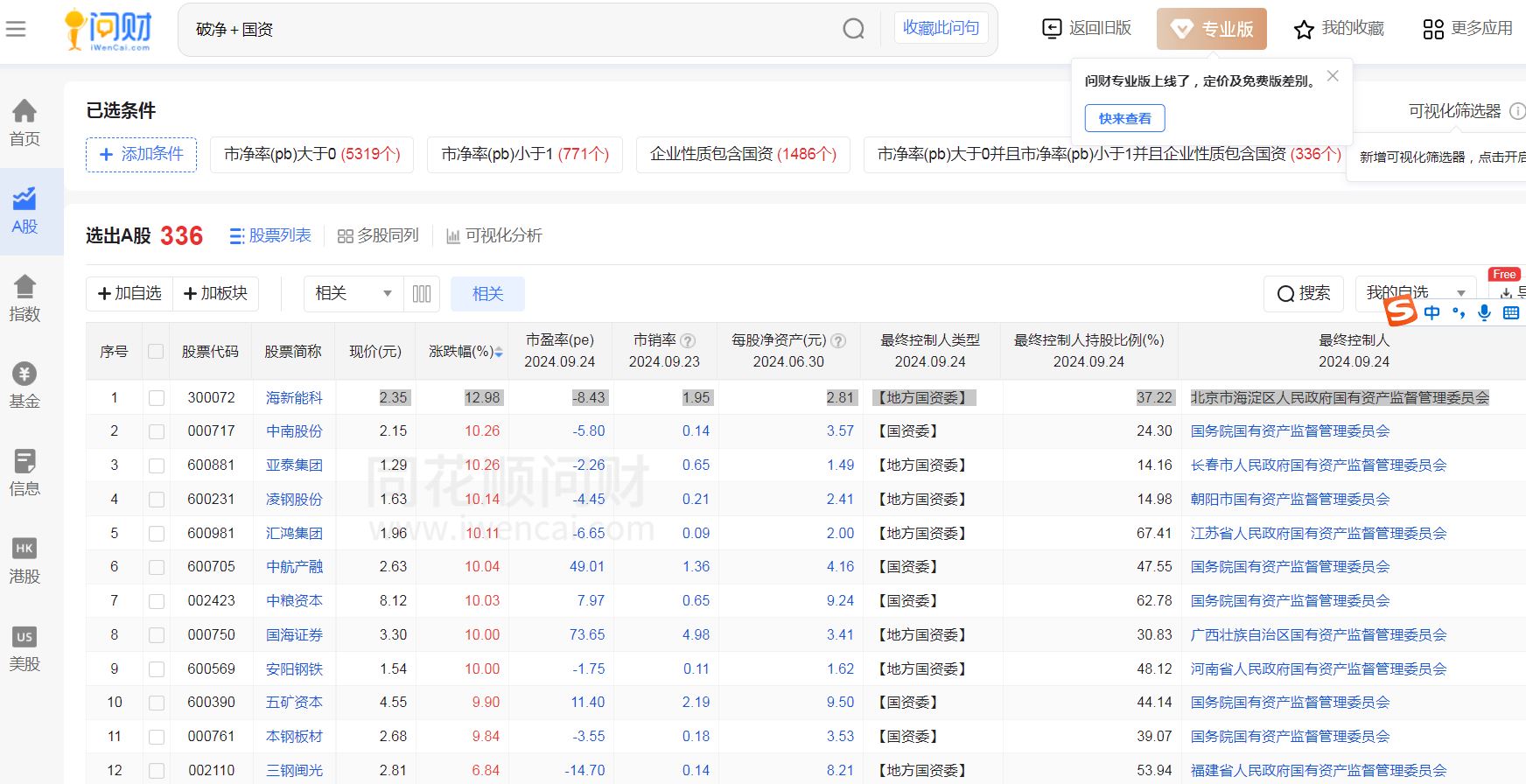Check the box for 中航产融 row

pos(157,567)
